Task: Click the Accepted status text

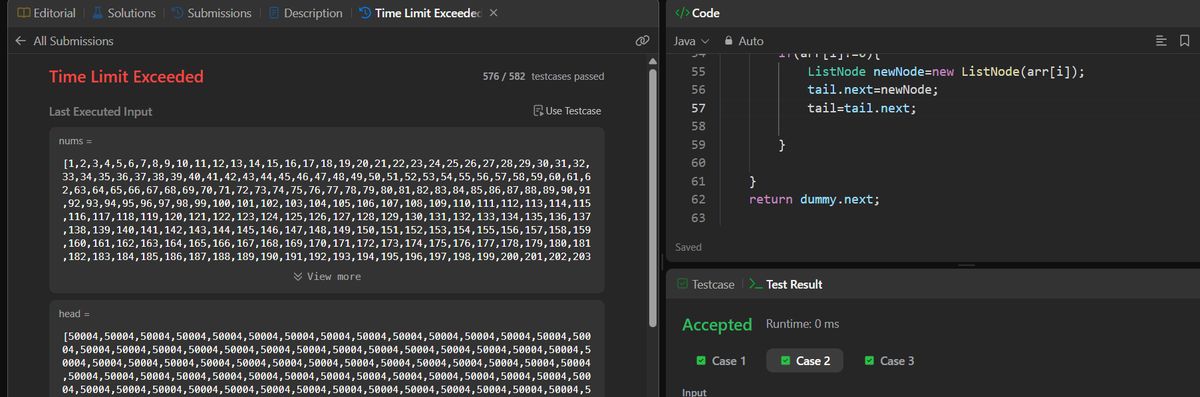Action: pos(717,324)
